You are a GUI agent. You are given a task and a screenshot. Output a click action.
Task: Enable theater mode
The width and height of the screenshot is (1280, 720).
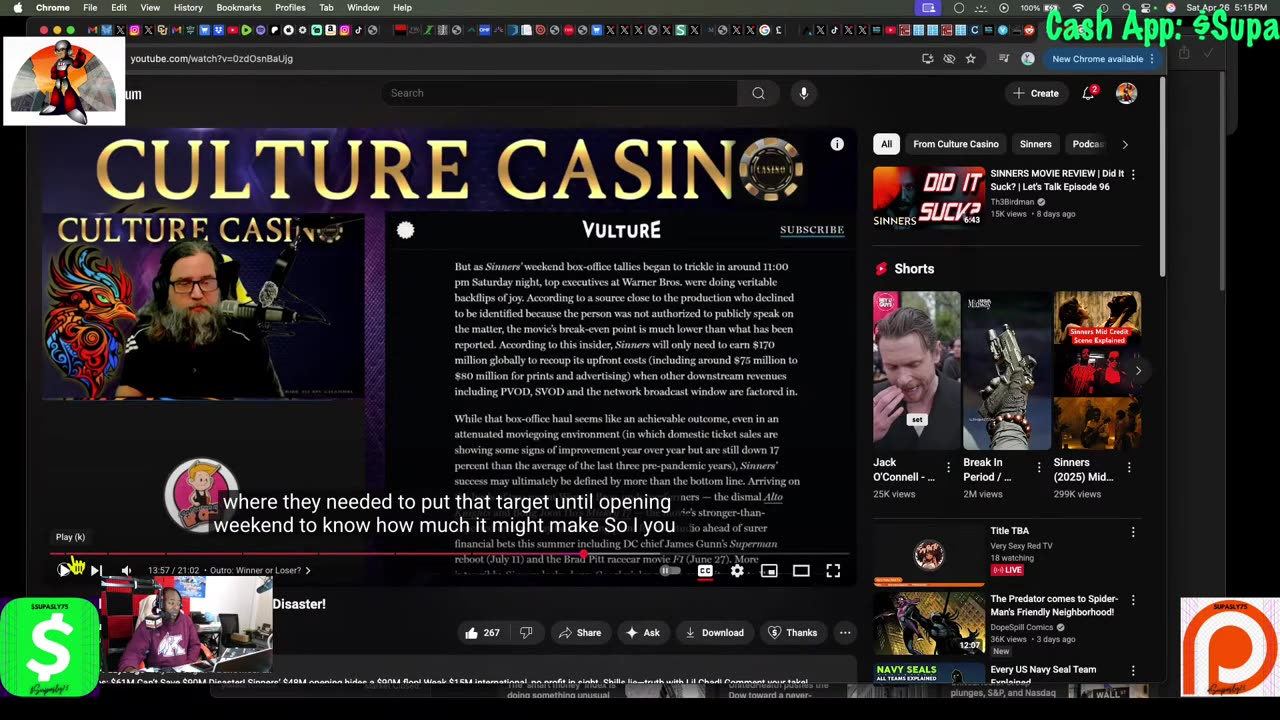click(801, 571)
